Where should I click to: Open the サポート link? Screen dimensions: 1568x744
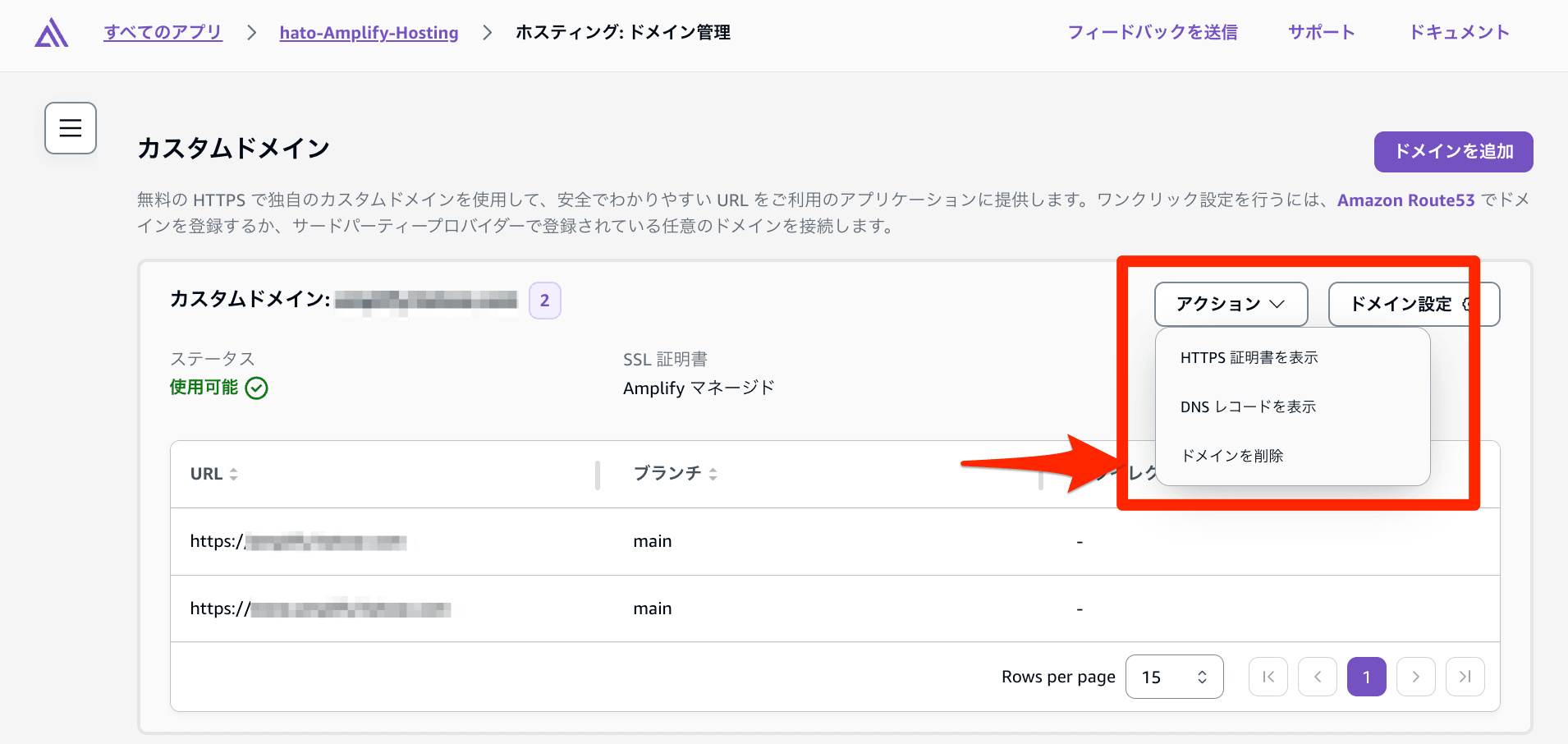pos(1321,32)
